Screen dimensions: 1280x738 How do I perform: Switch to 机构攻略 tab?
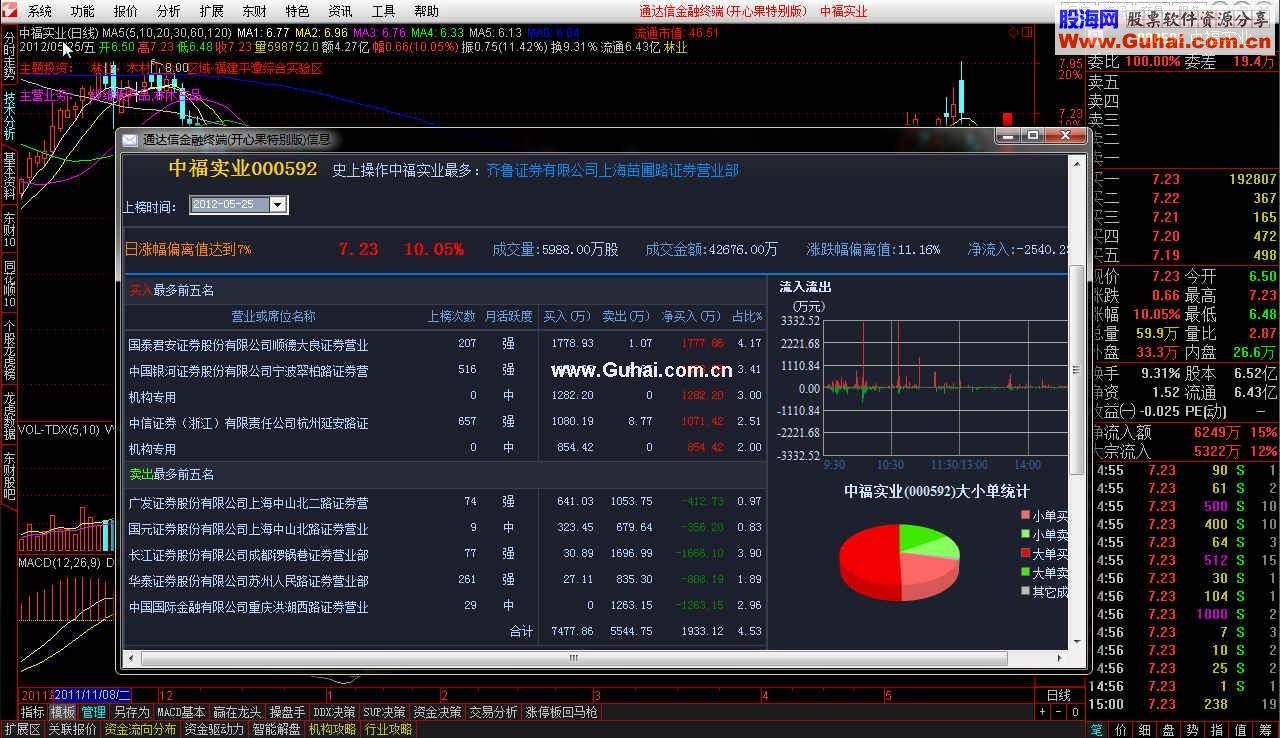tap(333, 729)
